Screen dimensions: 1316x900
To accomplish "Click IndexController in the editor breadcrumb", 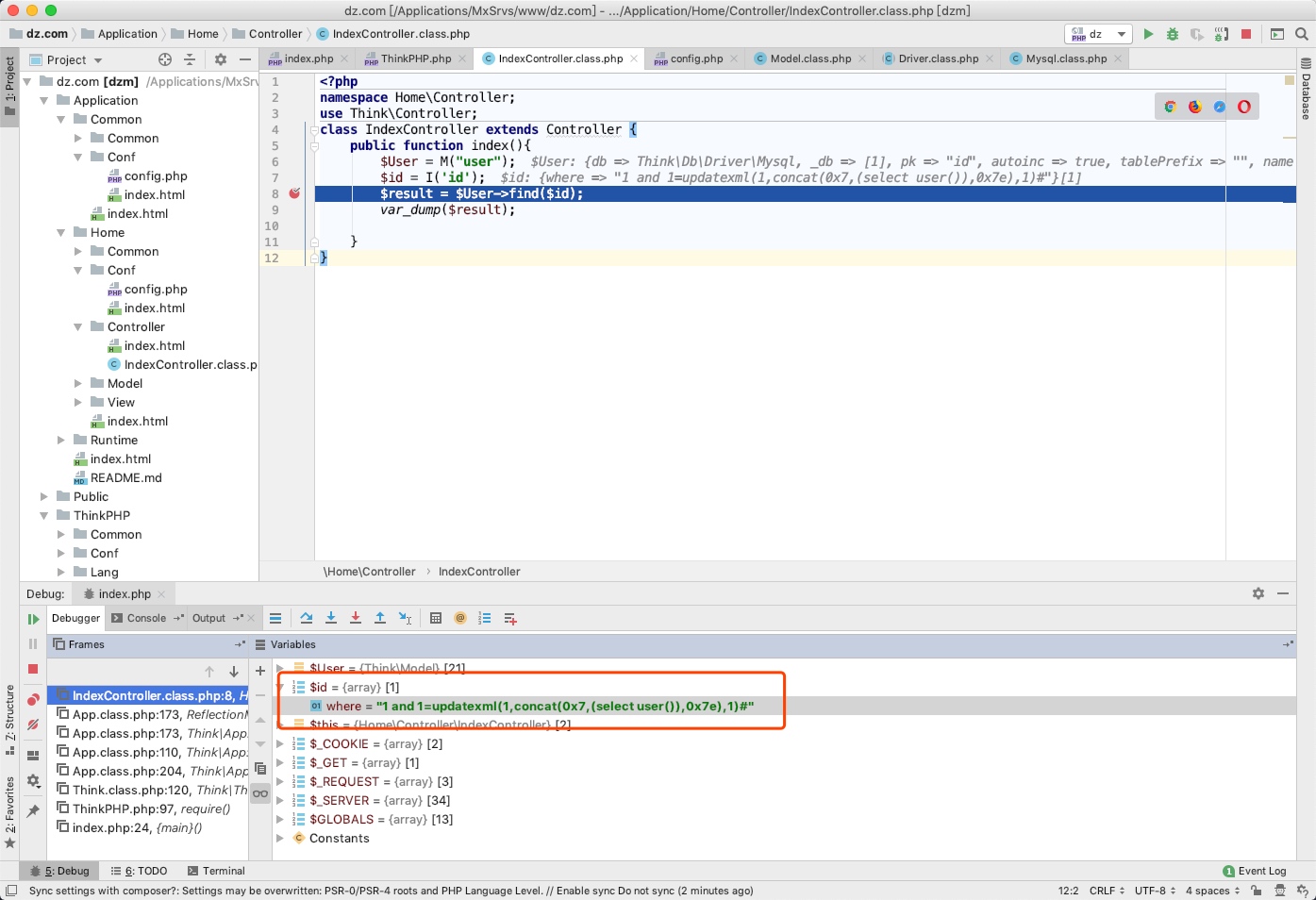I will pos(479,571).
